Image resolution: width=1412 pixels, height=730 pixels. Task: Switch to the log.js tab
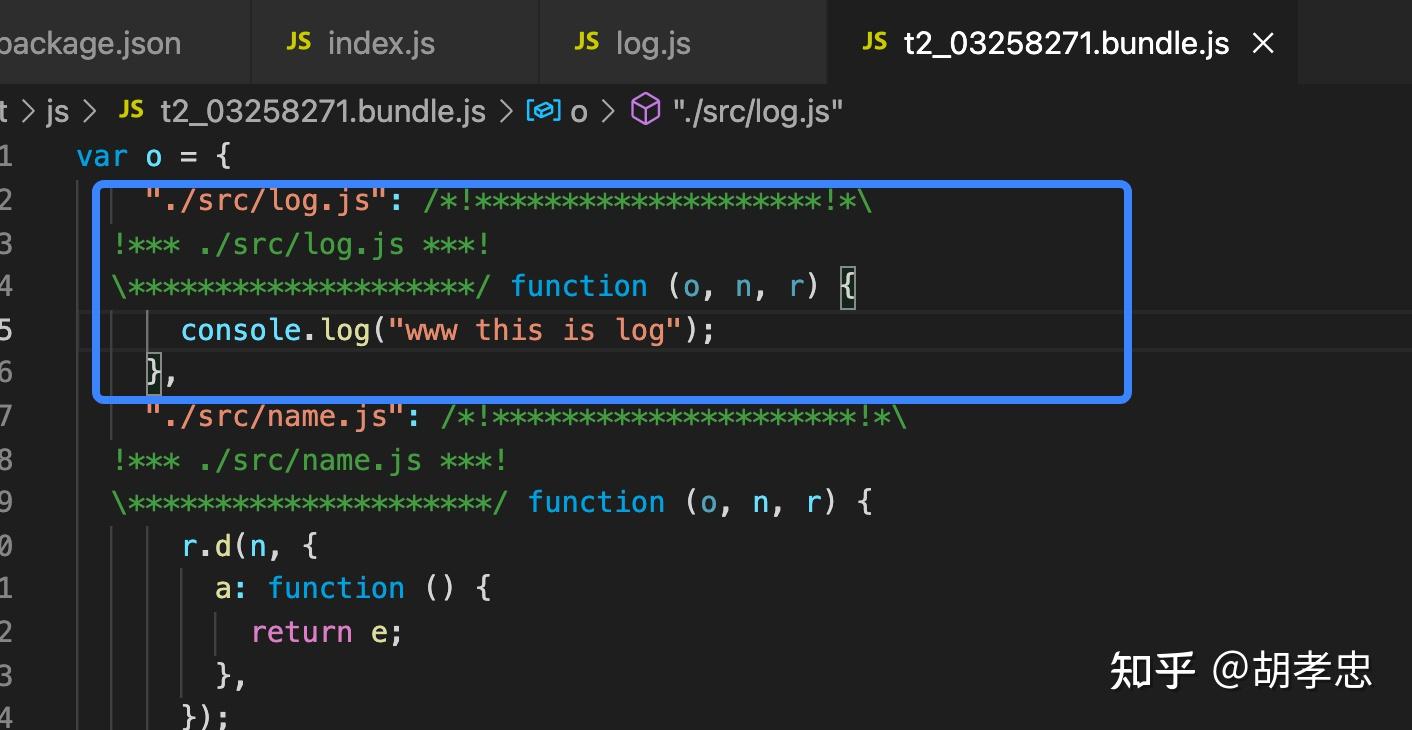653,42
